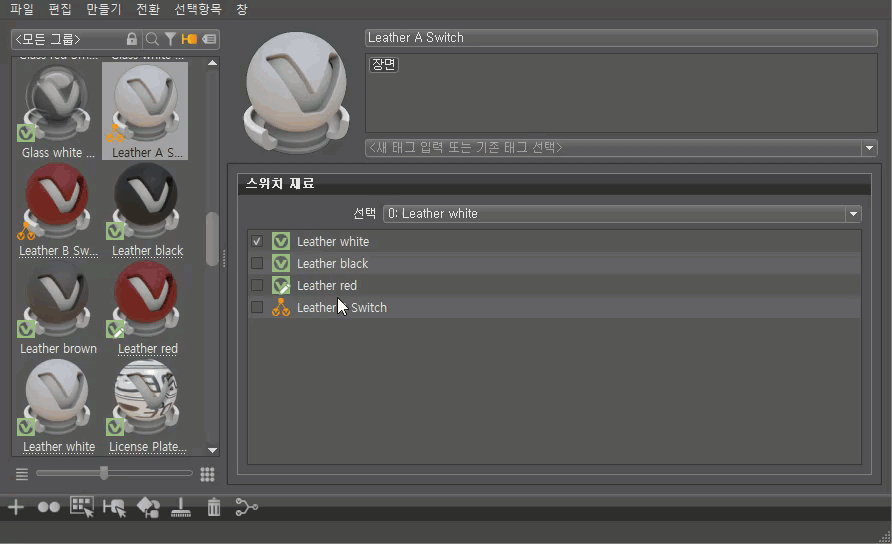Check the Leather Switch row checkbox

pyautogui.click(x=257, y=307)
